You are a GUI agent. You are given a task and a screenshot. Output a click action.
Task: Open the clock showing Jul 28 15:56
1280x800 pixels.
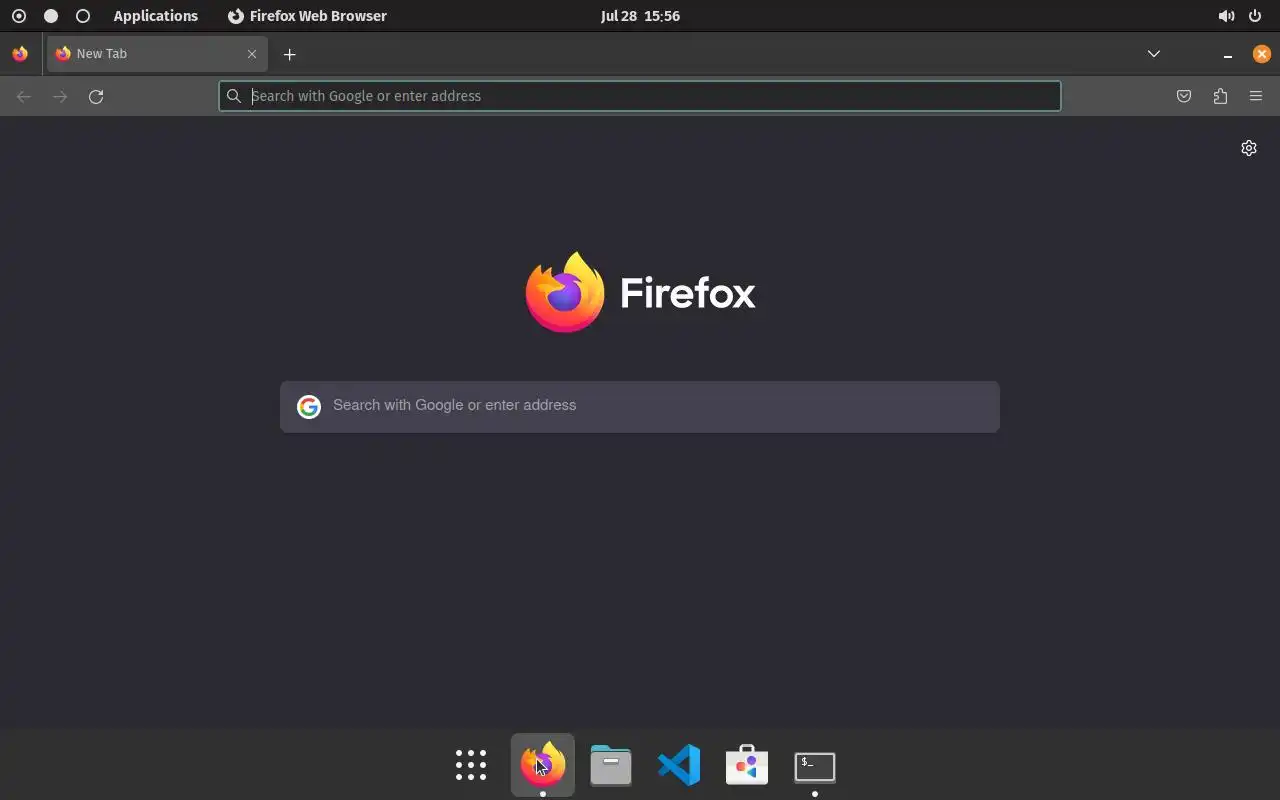640,16
